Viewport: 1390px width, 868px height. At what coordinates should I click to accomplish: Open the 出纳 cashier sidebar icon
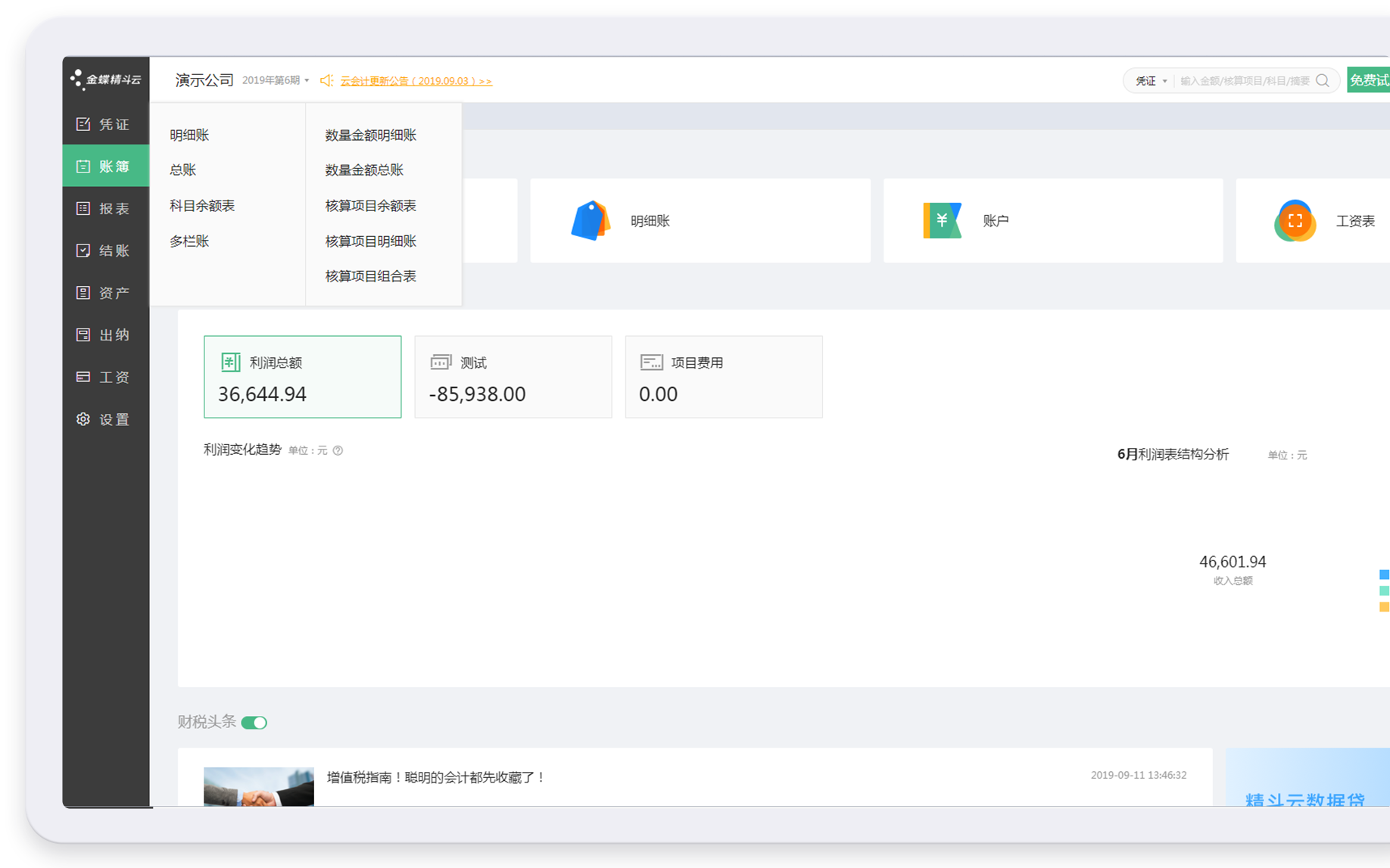coord(83,334)
